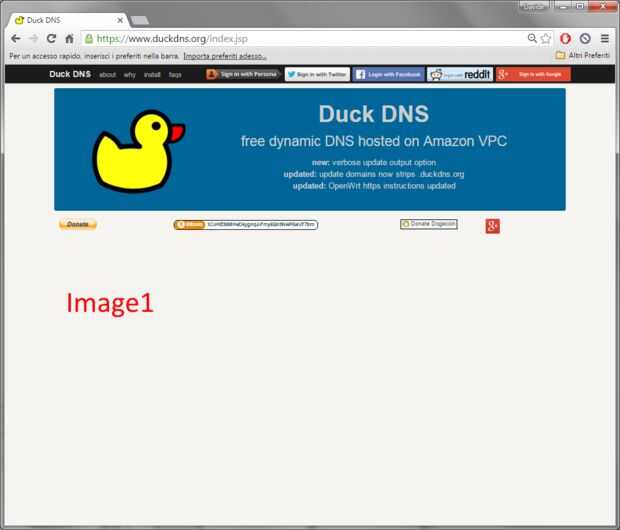
Task: Click the PayPal Donate button
Action: coord(78,225)
